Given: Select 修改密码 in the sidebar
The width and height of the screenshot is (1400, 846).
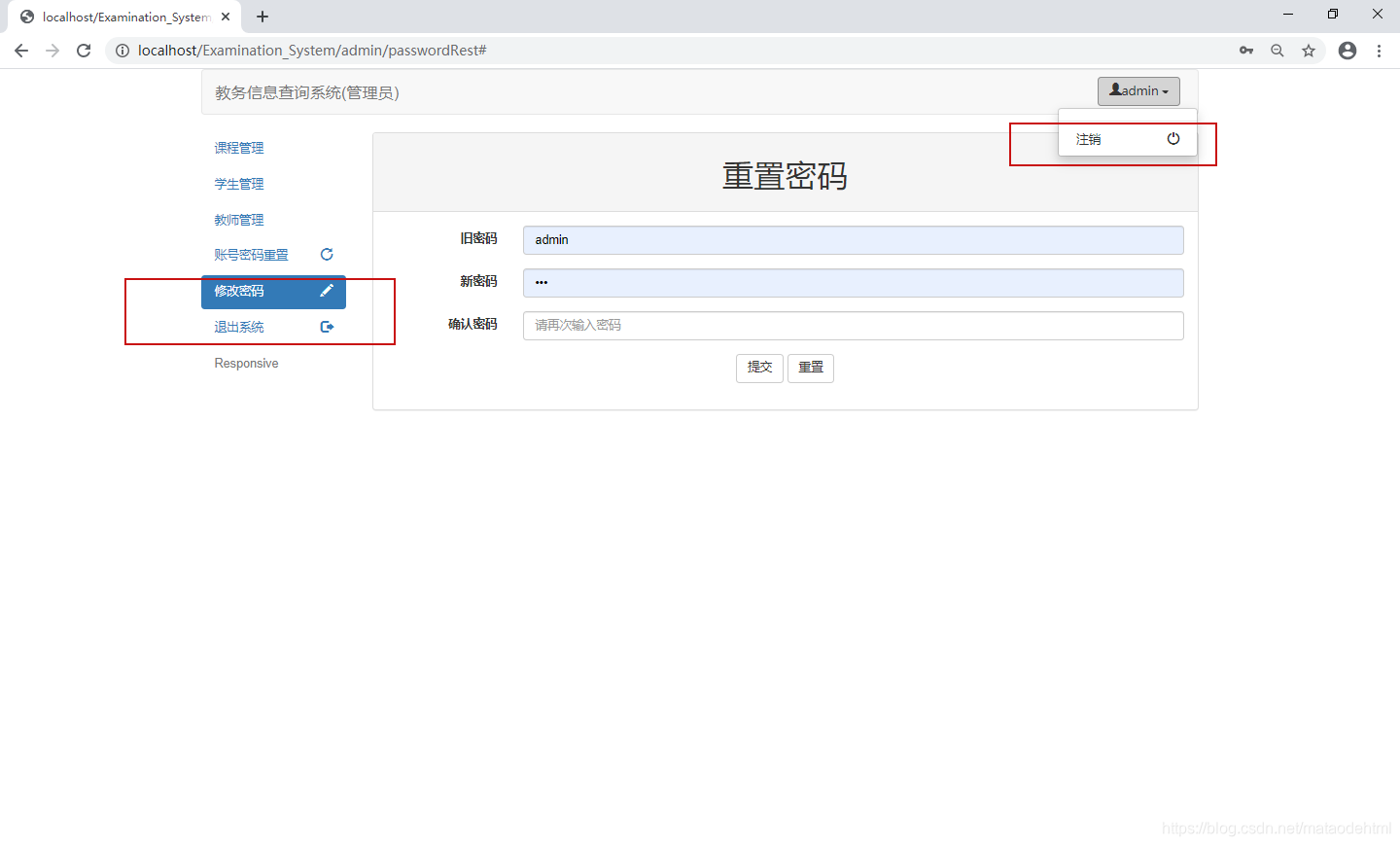Looking at the screenshot, I should click(x=273, y=292).
